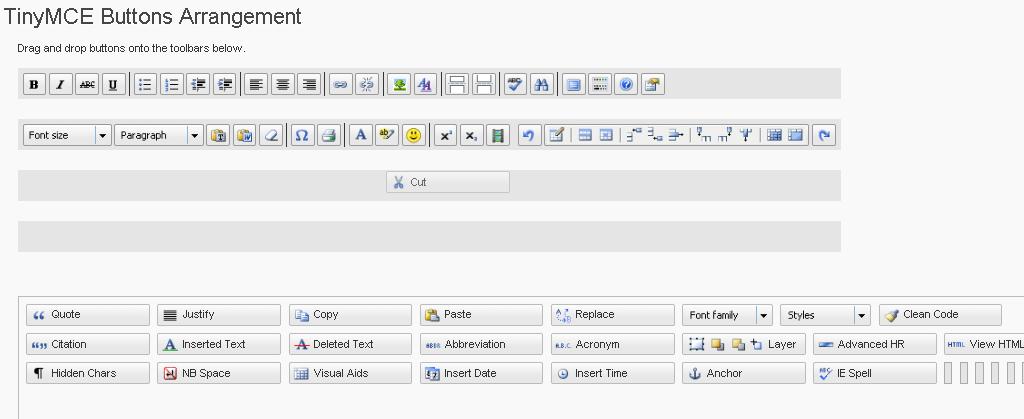Click the numbered list icon
This screenshot has width=1024, height=419.
(172, 85)
